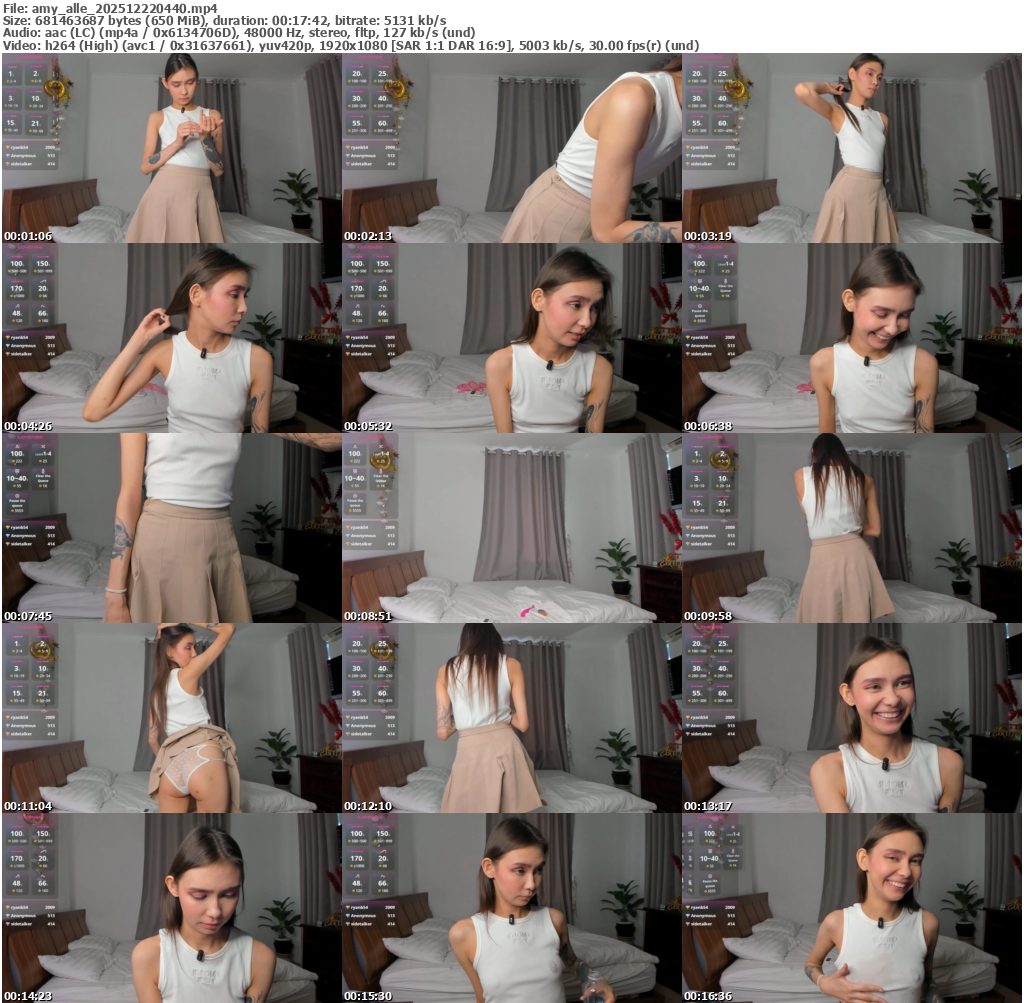Select the frame at 00:02:13
Image resolution: width=1024 pixels, height=1003 pixels.
point(511,148)
